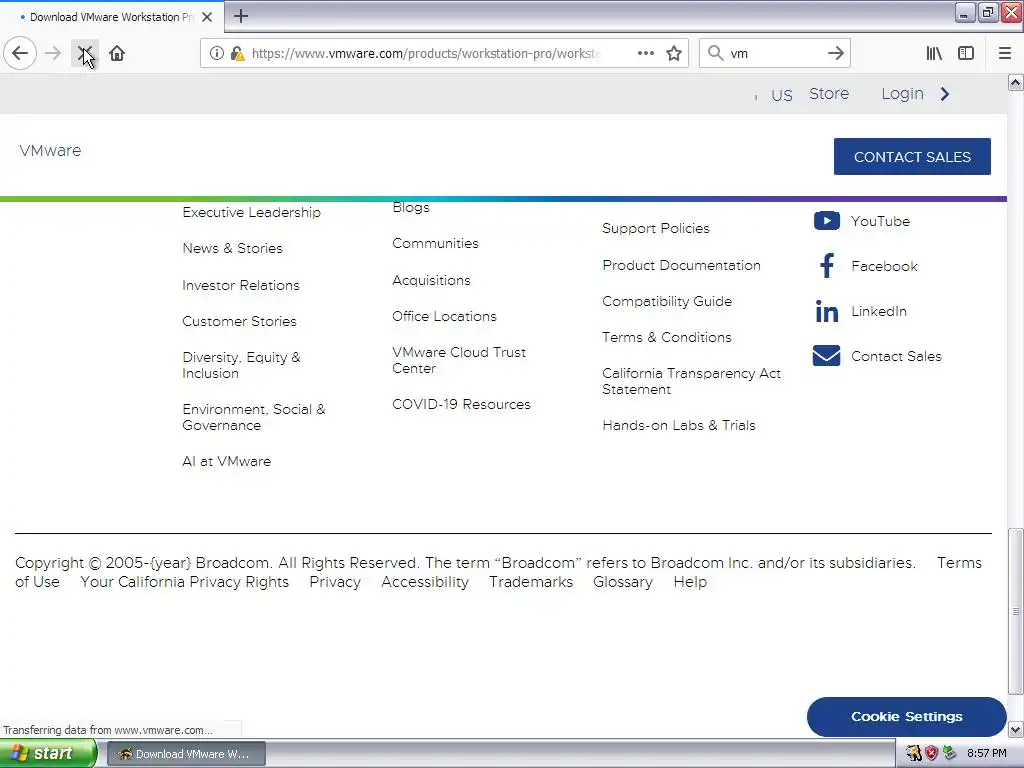Open Support Policies
The width and height of the screenshot is (1024, 768).
pos(656,228)
